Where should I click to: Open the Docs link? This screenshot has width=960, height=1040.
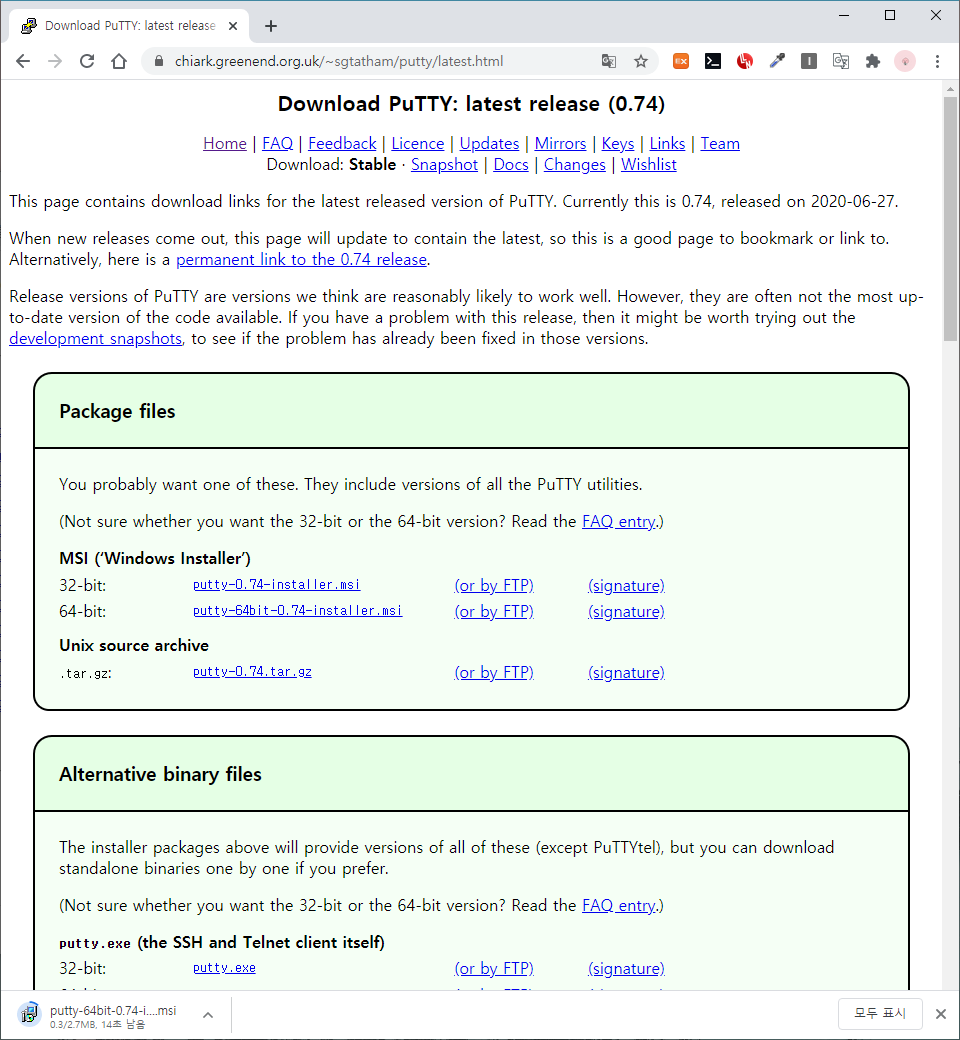511,164
